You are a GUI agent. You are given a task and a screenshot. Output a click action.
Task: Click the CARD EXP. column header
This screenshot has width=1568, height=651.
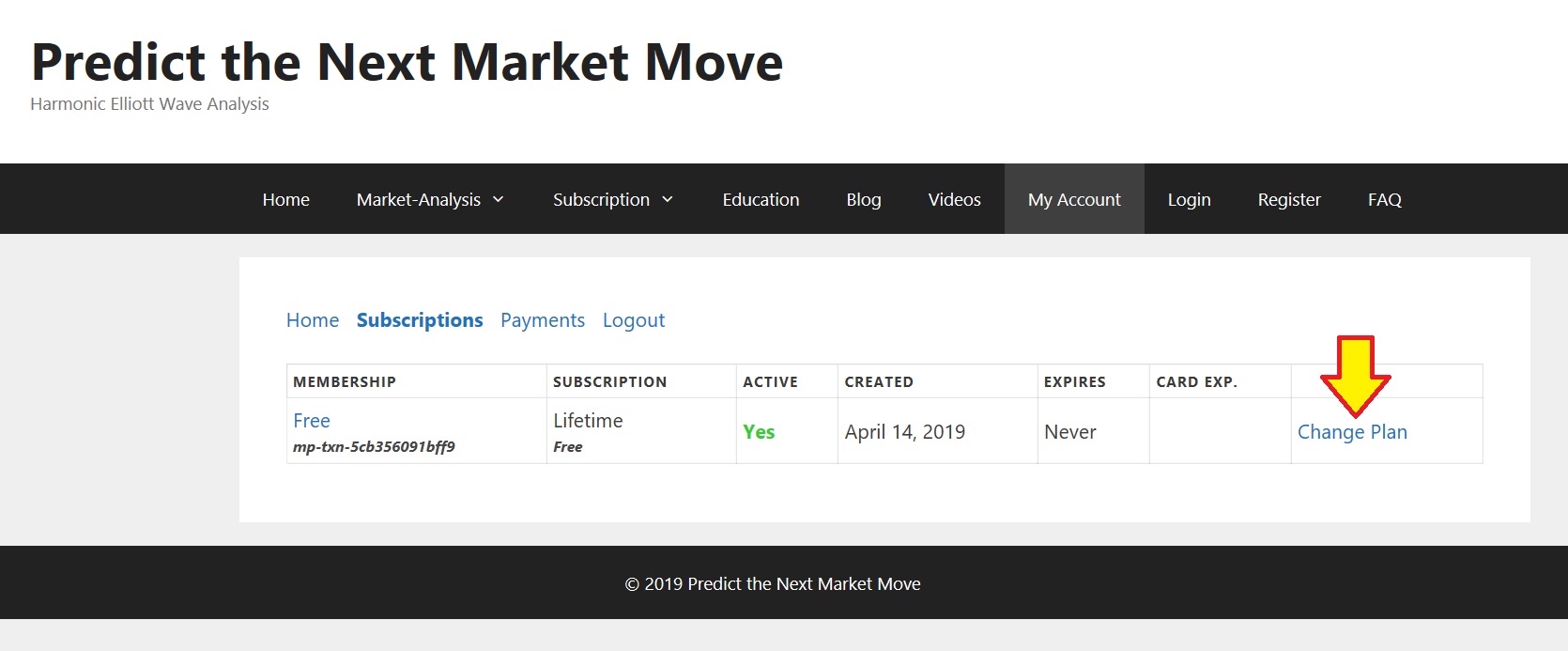tap(1197, 382)
